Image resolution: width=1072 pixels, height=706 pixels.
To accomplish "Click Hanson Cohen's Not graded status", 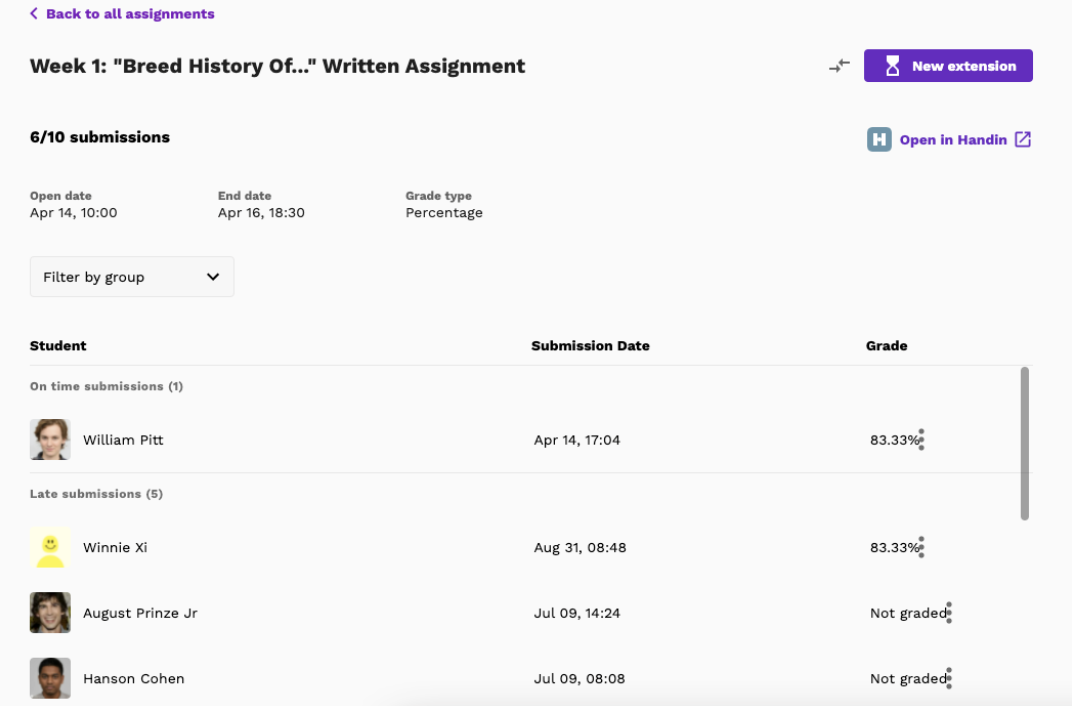I will 907,679.
